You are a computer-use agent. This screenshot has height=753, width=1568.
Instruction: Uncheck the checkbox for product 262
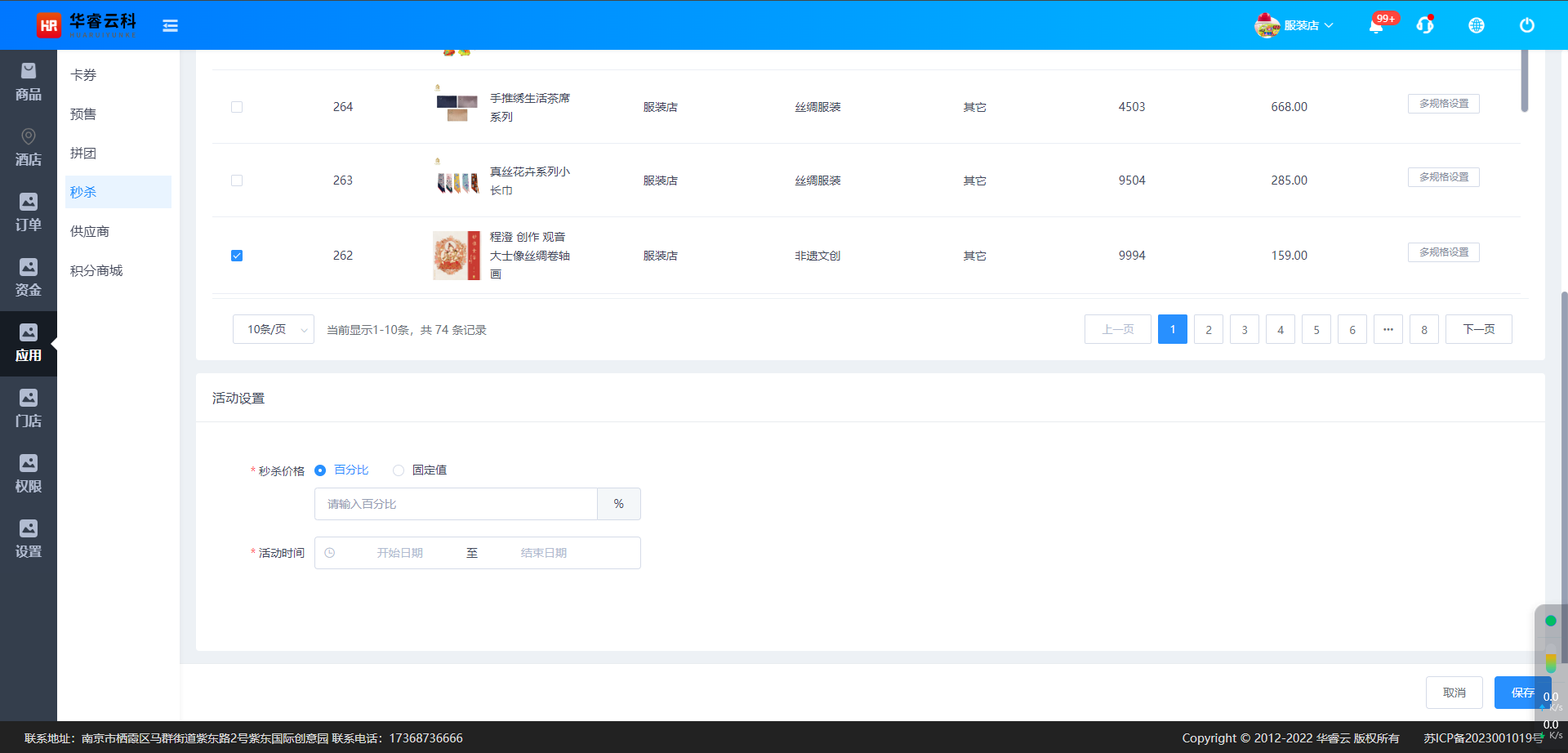237,256
